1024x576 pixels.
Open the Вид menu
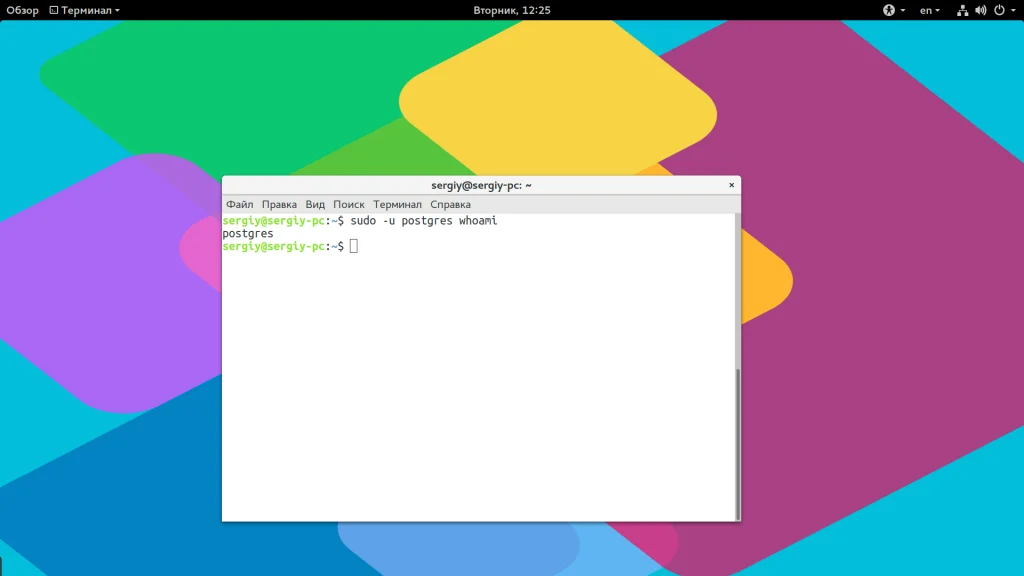pyautogui.click(x=315, y=204)
